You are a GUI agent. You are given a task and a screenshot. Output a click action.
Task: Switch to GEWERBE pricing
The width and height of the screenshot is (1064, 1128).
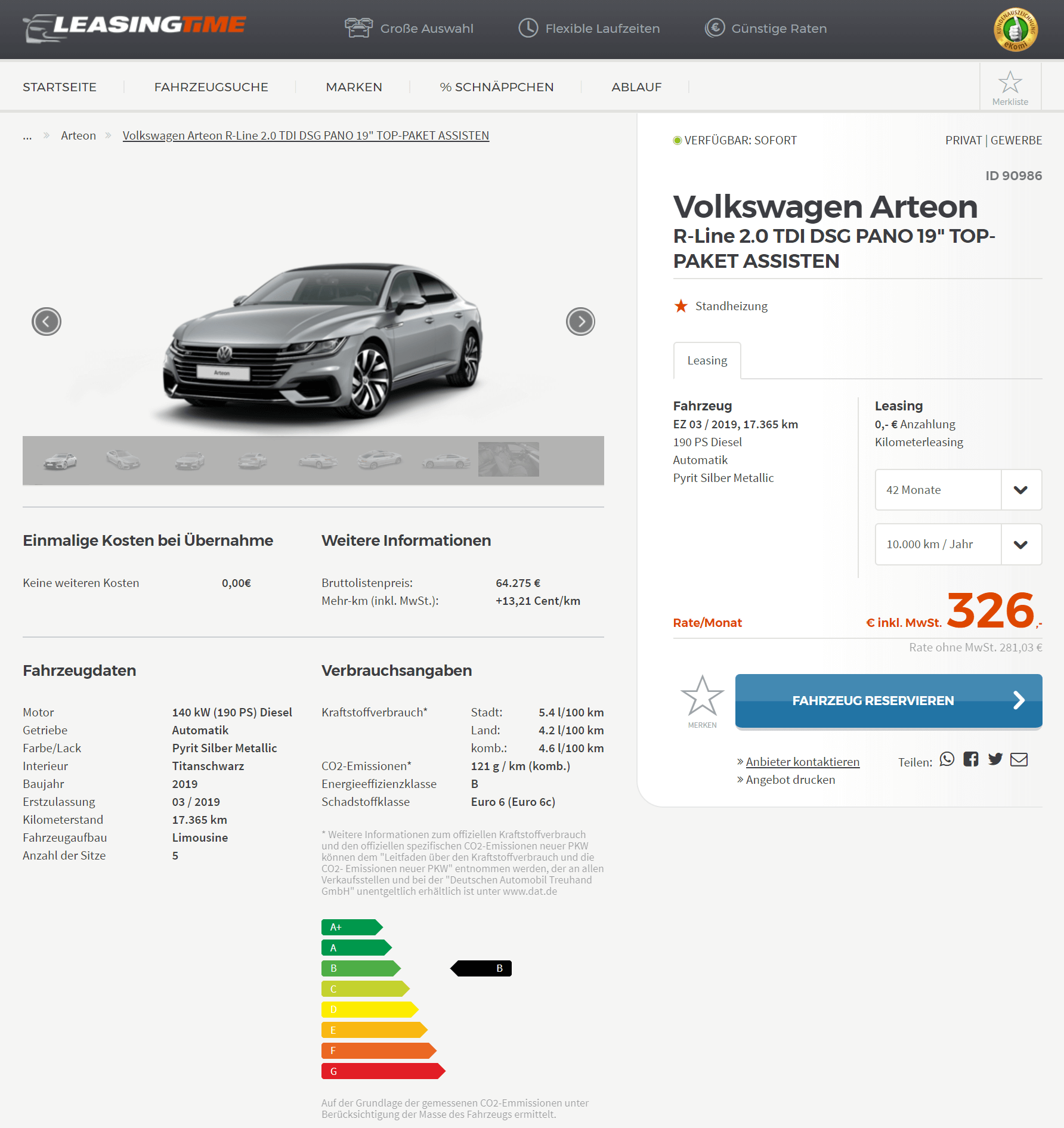pyautogui.click(x=1016, y=140)
